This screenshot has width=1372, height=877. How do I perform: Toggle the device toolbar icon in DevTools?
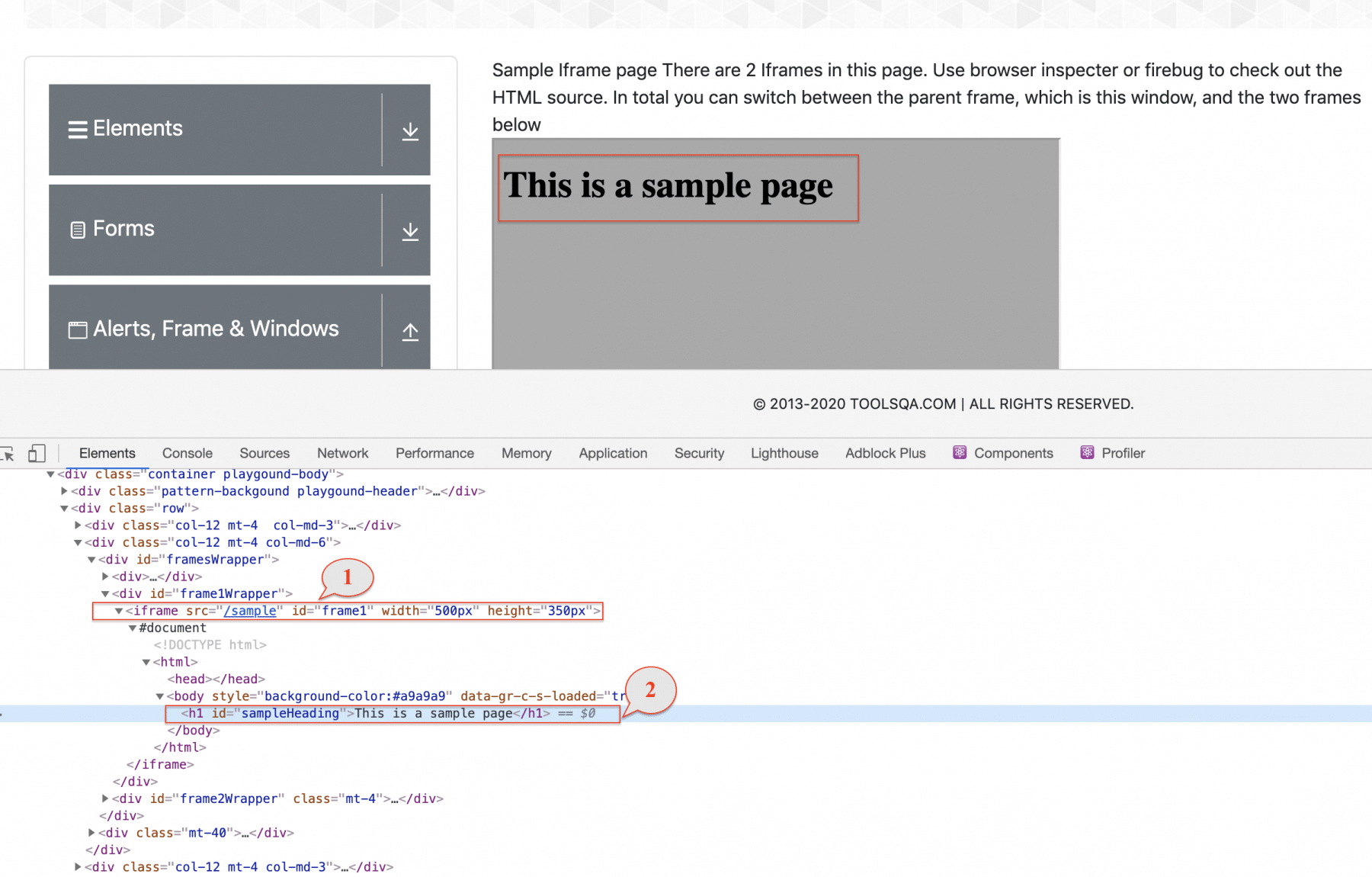tap(36, 453)
